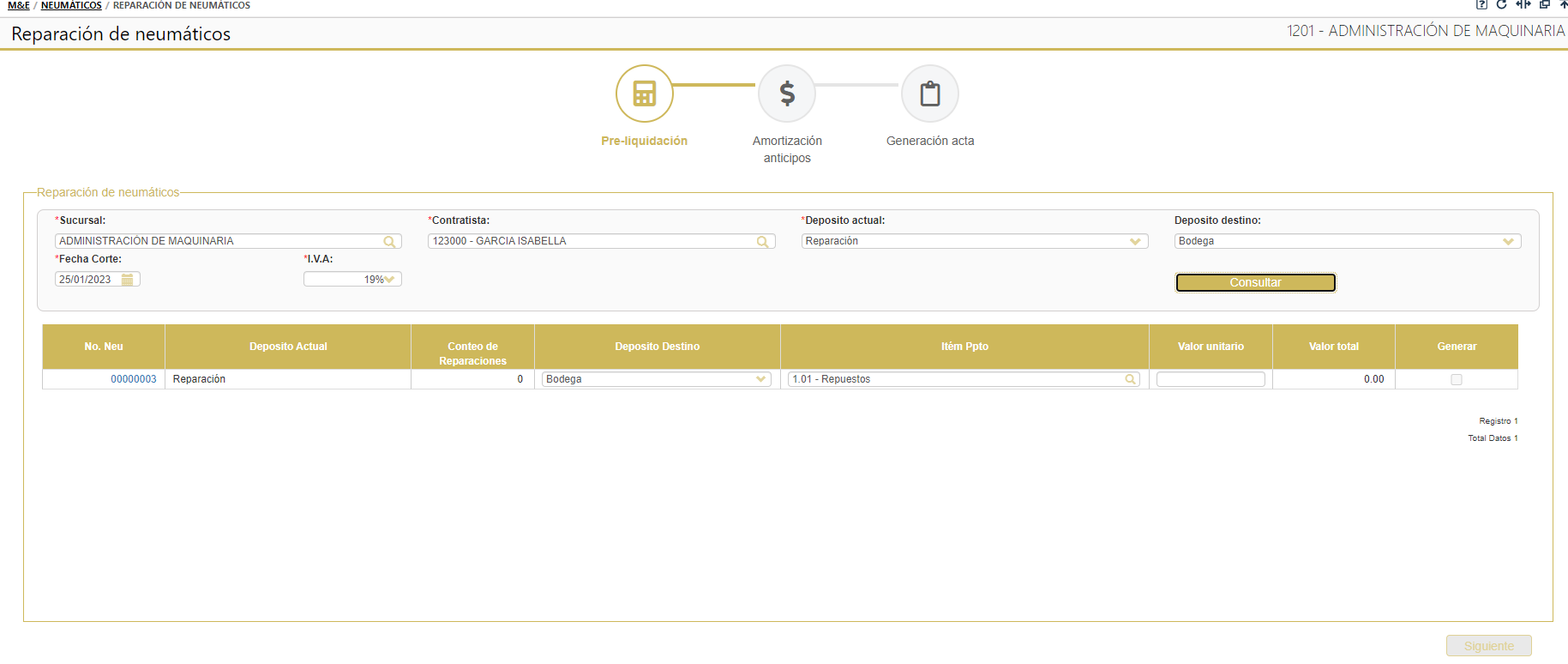1568x664 pixels.
Task: Click the Consultar button
Action: tap(1256, 282)
